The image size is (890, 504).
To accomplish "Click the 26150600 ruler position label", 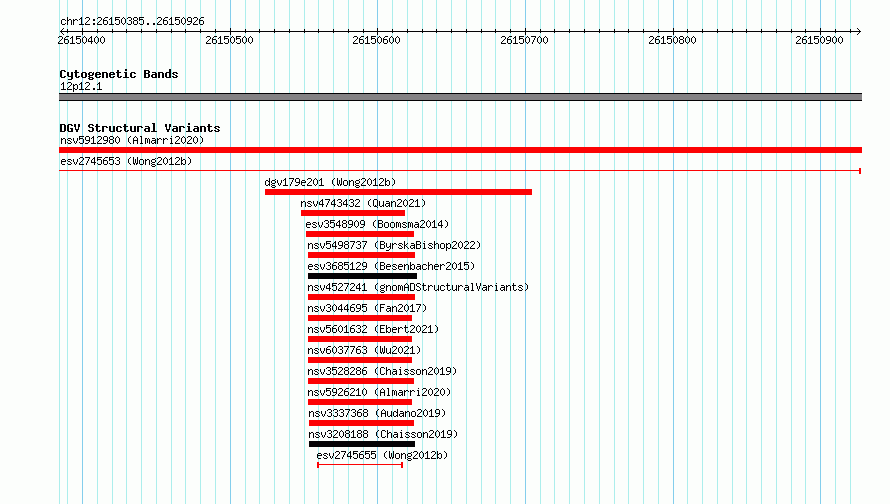I will pos(376,40).
